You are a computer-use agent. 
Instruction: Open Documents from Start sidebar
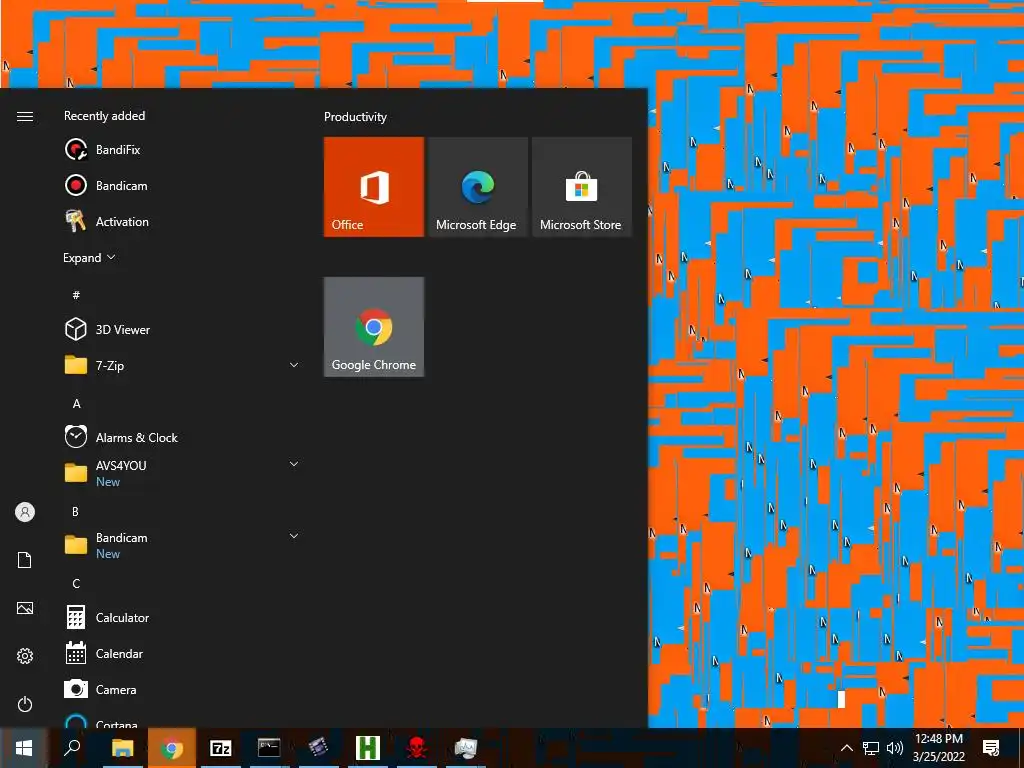25,560
